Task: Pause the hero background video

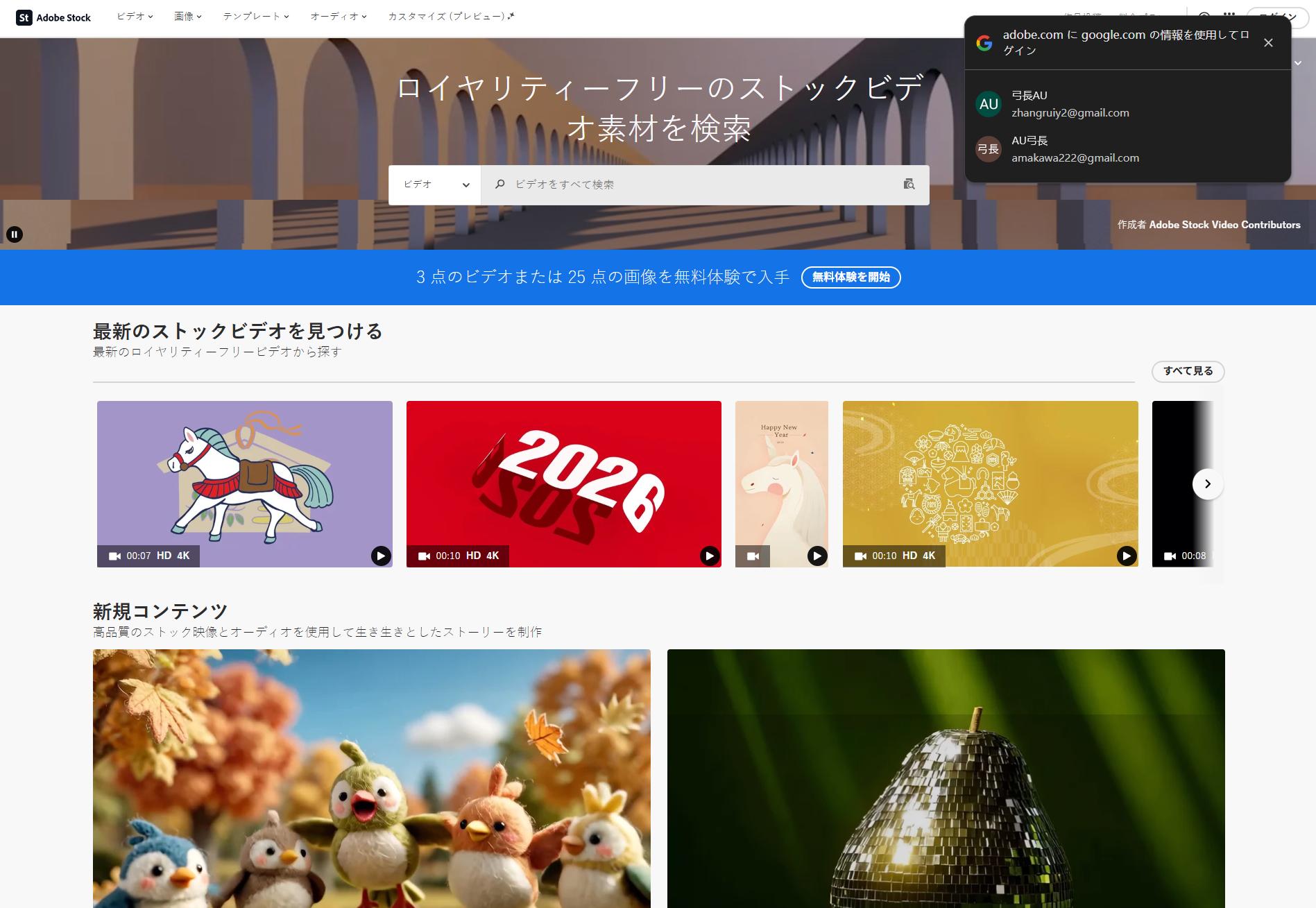Action: pyautogui.click(x=15, y=234)
